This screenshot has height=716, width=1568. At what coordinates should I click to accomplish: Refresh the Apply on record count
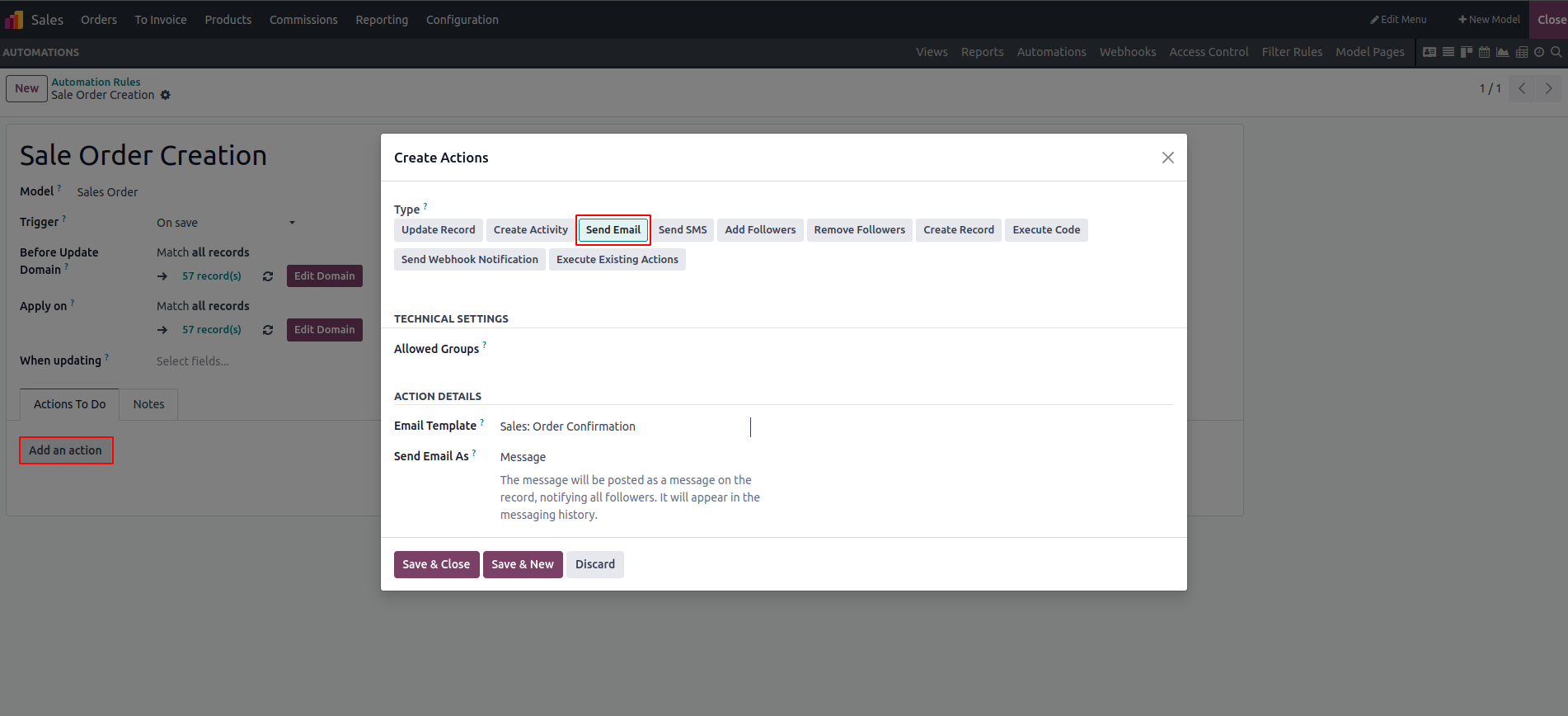click(268, 330)
